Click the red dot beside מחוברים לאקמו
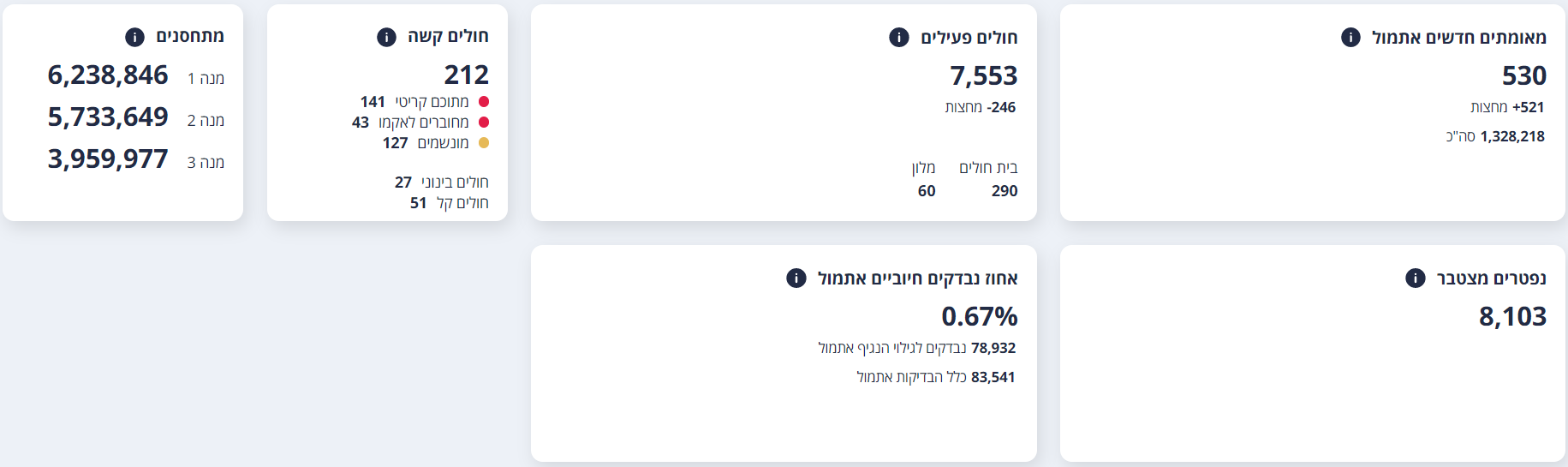Viewport: 1568px width, 467px height. coord(483,123)
